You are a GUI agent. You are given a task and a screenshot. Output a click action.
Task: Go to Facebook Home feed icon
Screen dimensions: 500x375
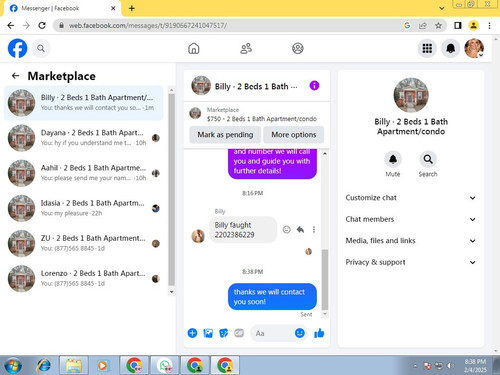tap(194, 48)
